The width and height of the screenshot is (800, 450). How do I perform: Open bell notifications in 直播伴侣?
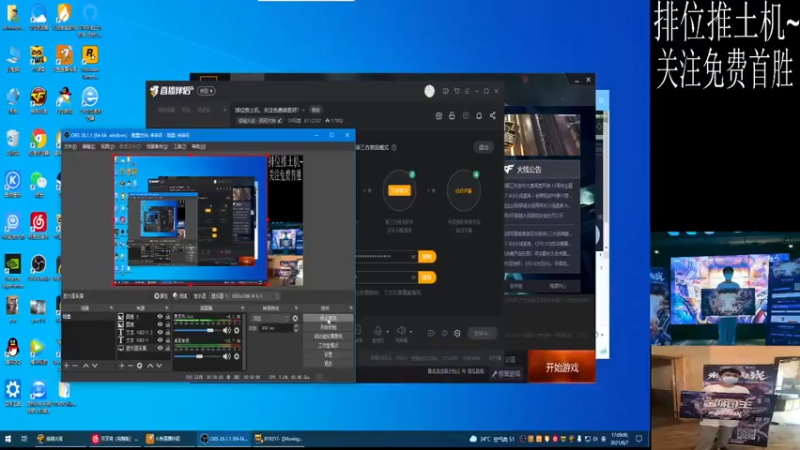pyautogui.click(x=479, y=116)
